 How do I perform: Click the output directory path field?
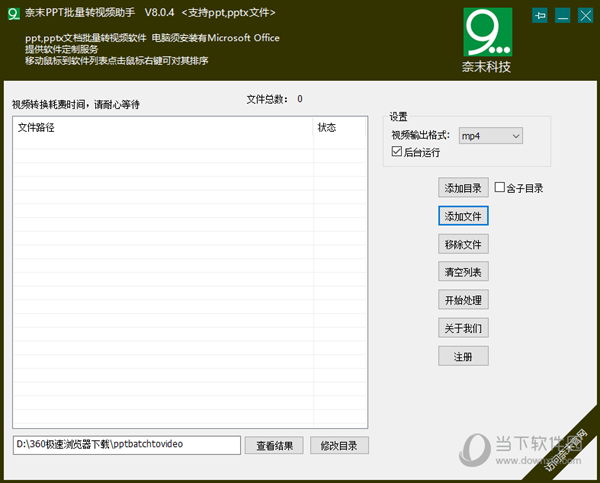tap(127, 445)
